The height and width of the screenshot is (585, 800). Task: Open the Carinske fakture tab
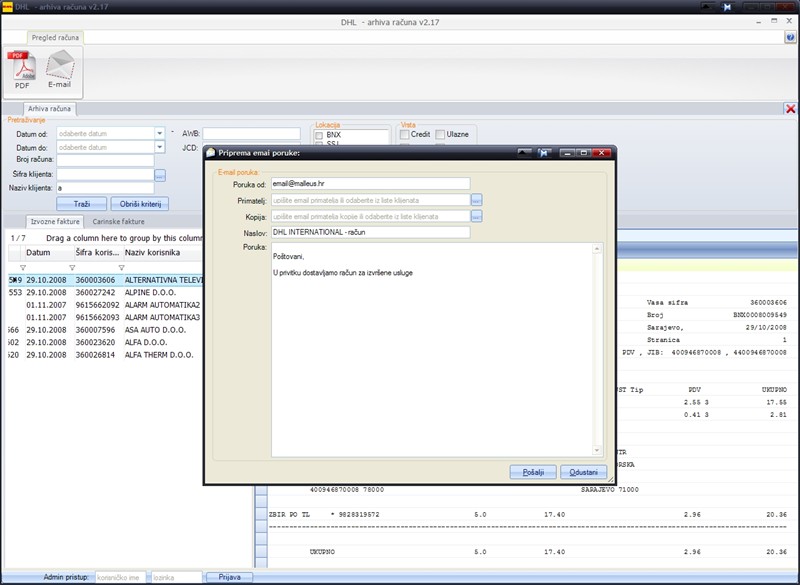(118, 221)
